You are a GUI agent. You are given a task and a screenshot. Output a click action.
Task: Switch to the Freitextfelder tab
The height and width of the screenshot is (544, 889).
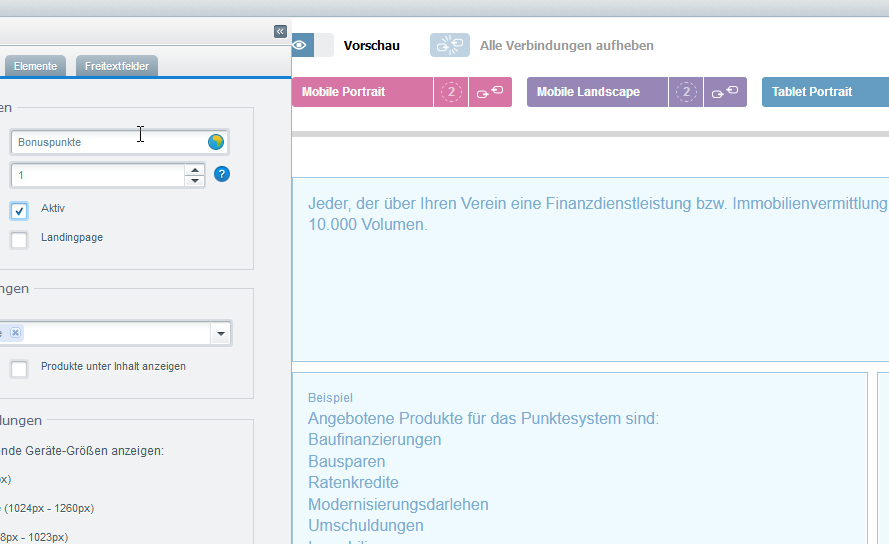point(115,66)
